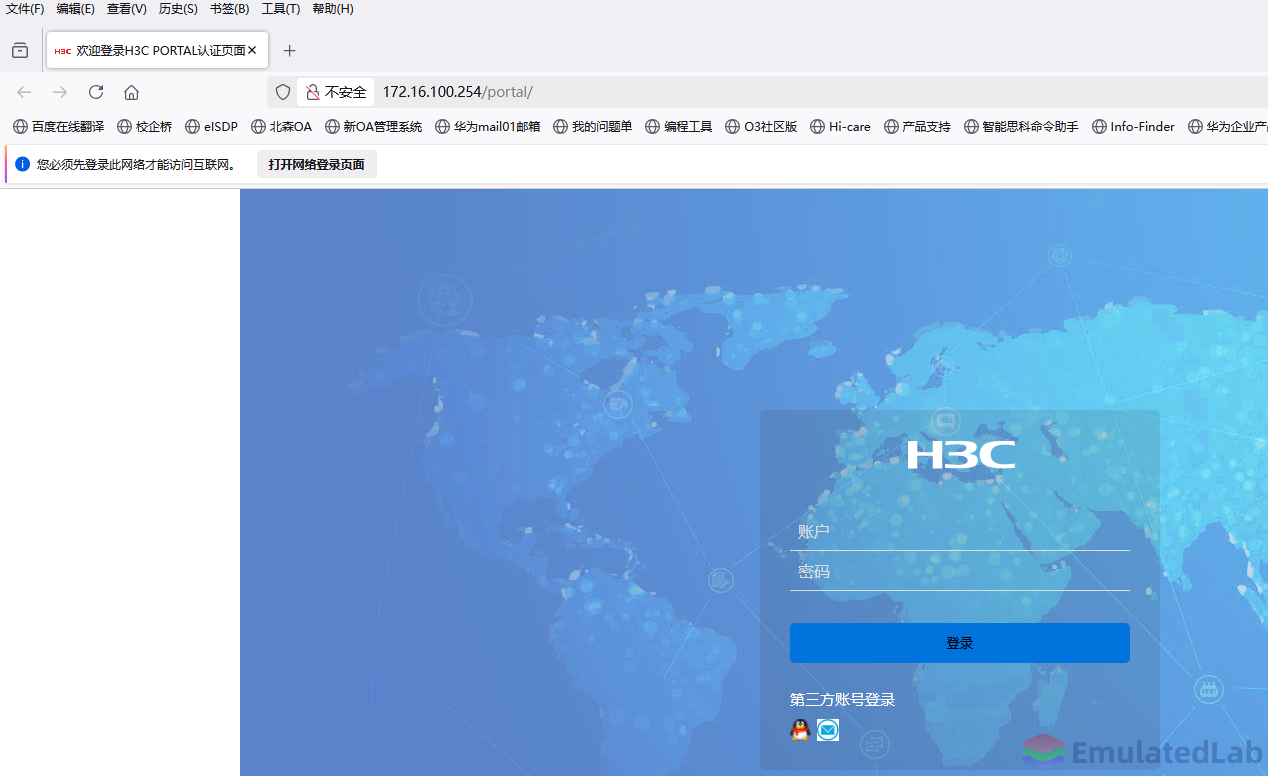Open the 智能思科命令助手 bookmark
Viewport: 1268px width, 776px height.
pos(1021,127)
